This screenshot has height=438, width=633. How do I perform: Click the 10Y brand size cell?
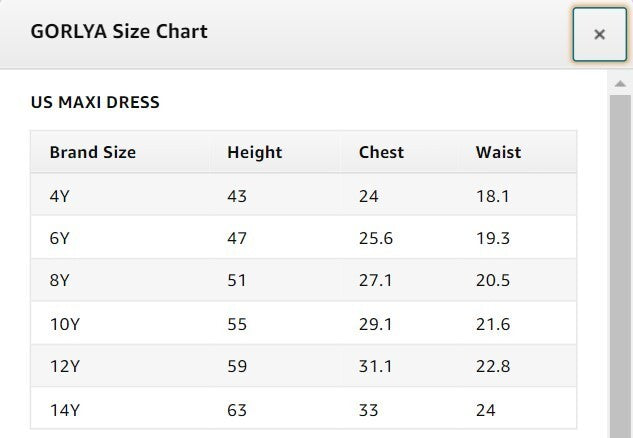[65, 324]
